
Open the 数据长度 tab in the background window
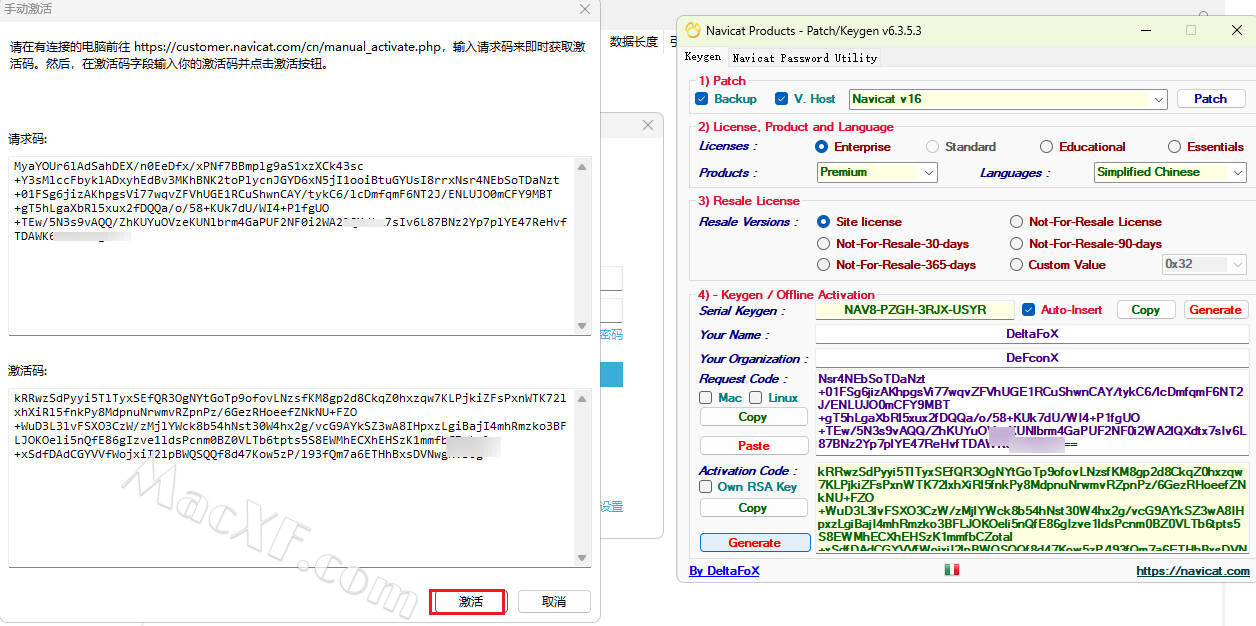point(634,42)
